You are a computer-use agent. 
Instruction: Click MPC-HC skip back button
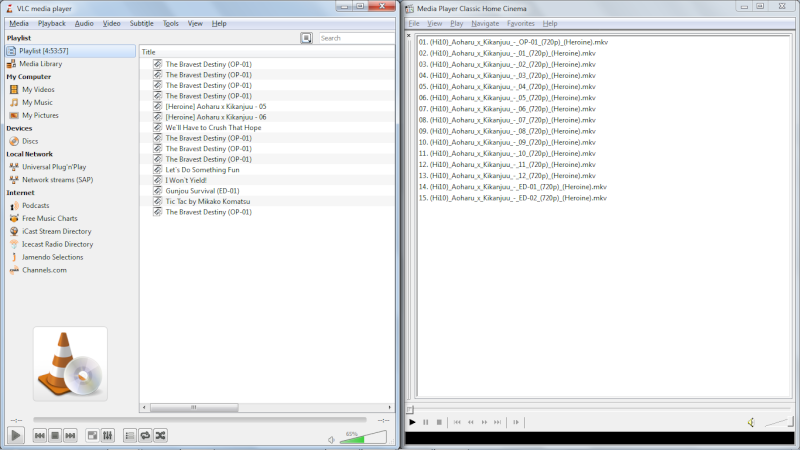[x=457, y=422]
